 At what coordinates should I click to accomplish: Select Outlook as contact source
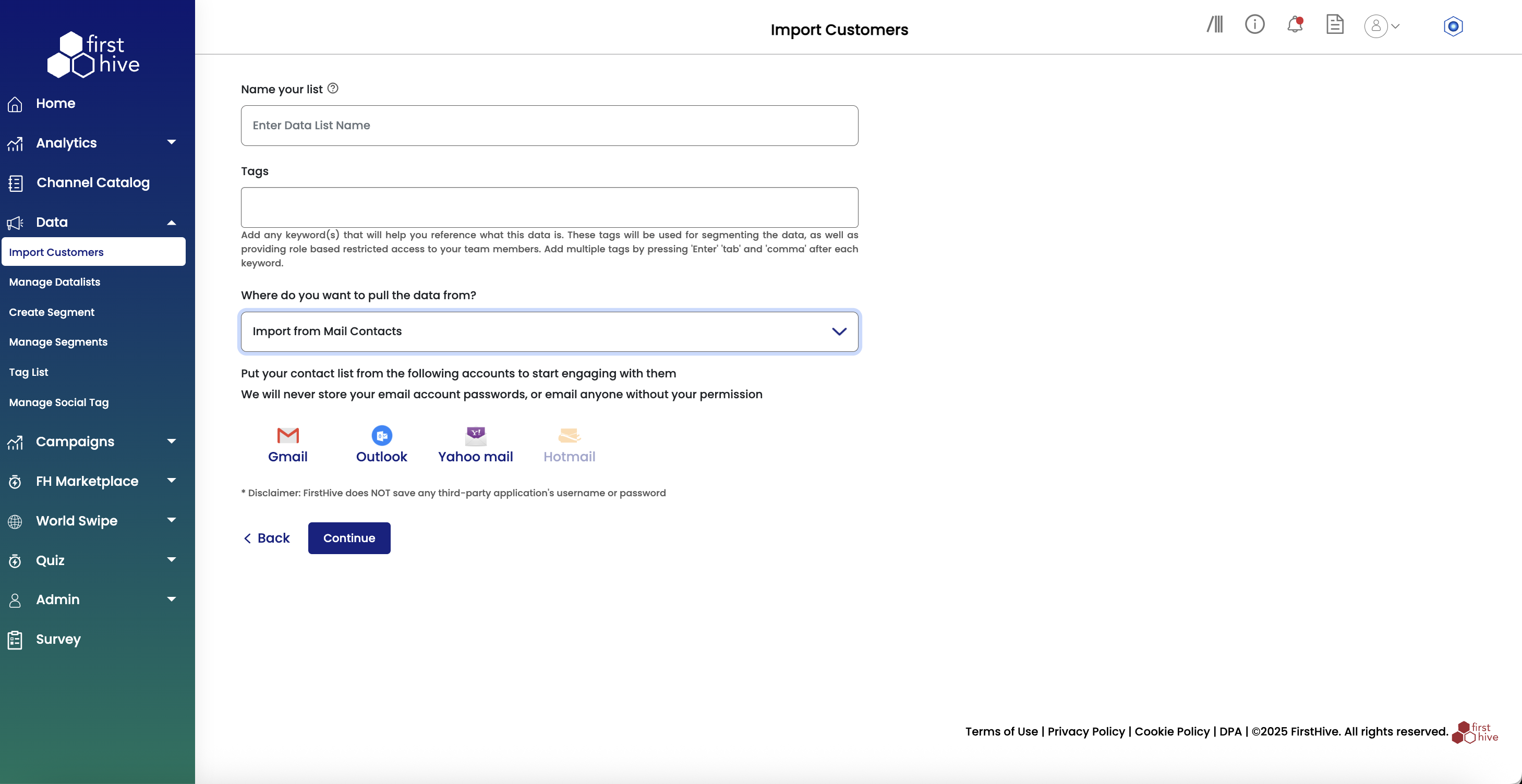382,445
